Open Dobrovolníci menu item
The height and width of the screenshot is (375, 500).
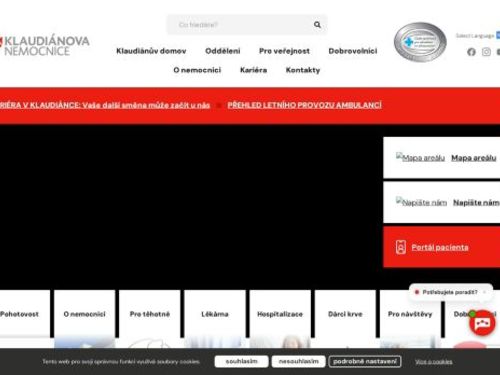[353, 51]
